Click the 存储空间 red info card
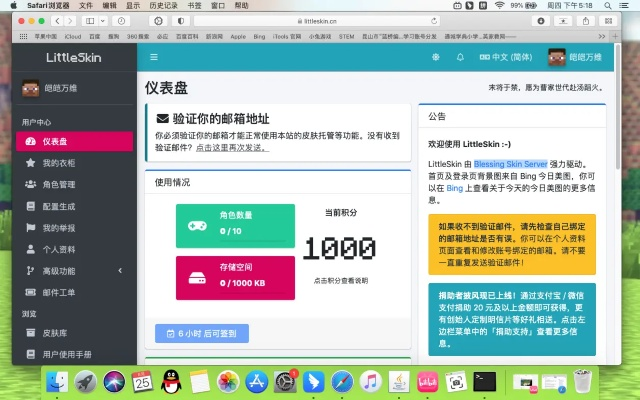This screenshot has height=400, width=640. pyautogui.click(x=235, y=278)
